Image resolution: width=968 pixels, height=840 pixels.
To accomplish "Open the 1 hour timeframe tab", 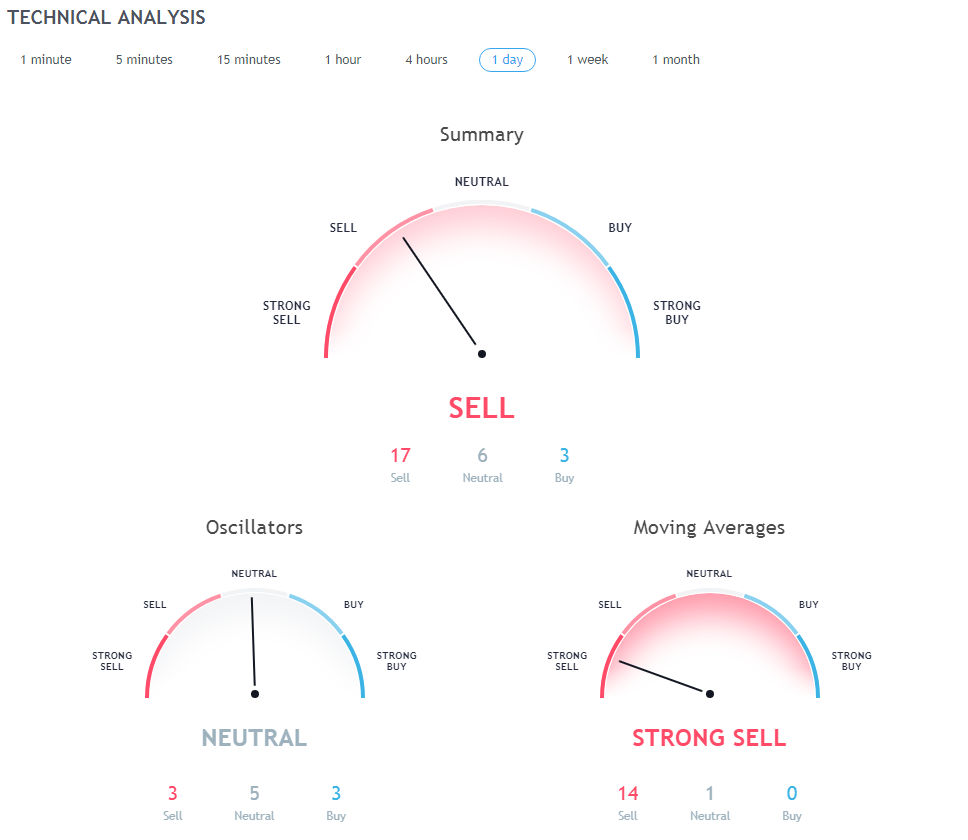I will (343, 60).
